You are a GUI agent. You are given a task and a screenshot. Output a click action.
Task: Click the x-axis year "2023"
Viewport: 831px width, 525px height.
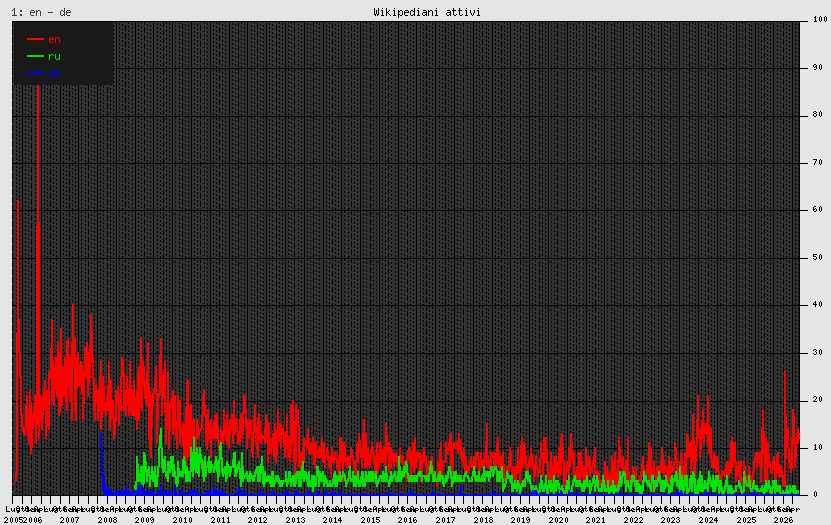coord(671,520)
